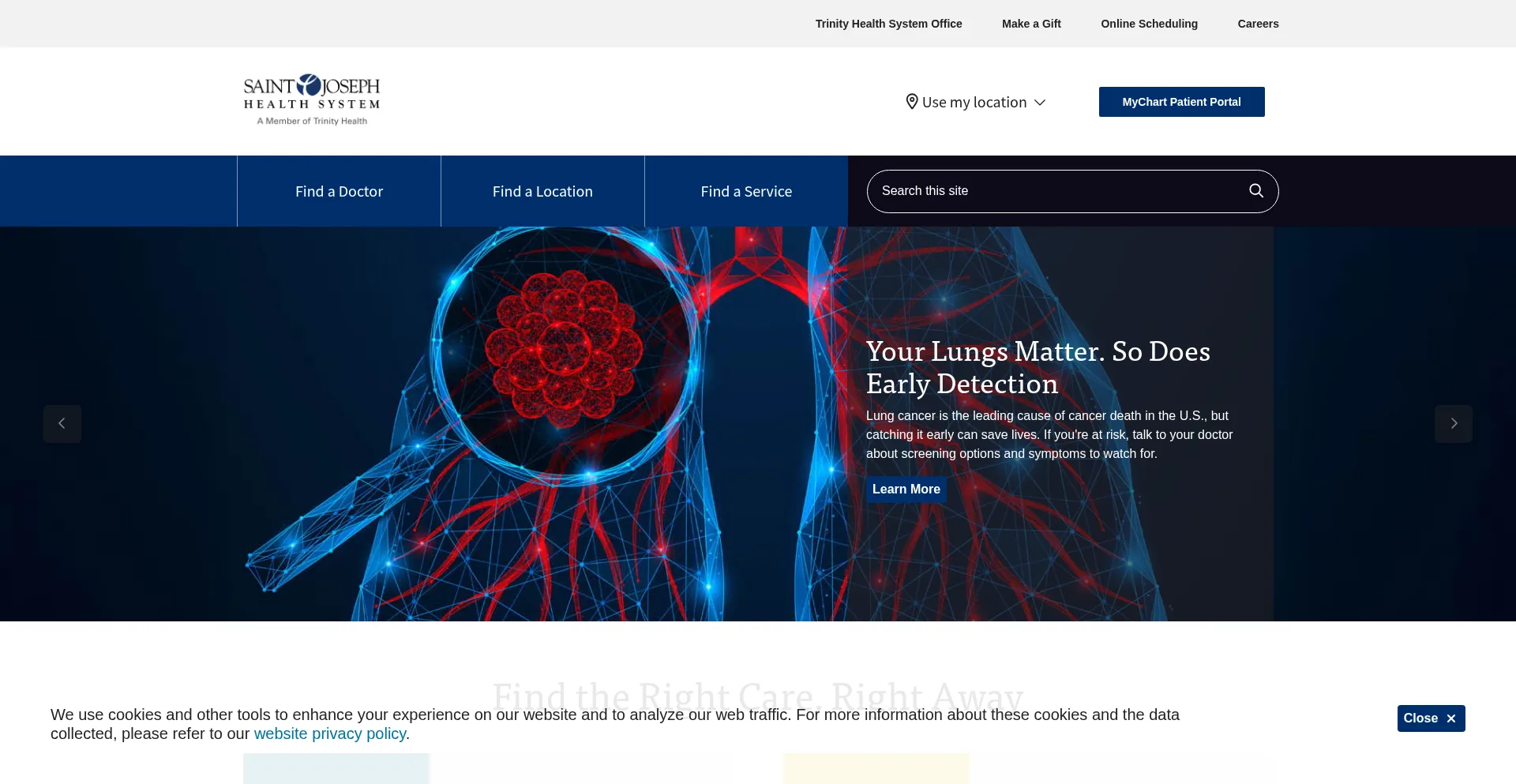Screen dimensions: 1516x784
Task: Expand the Use my location dropdown
Action: coord(1040,103)
